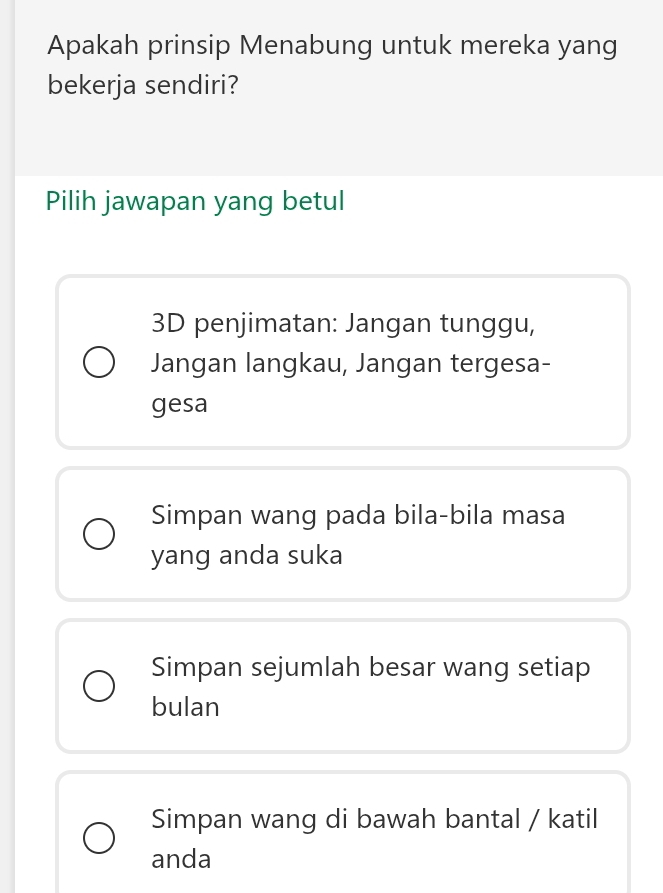663x893 pixels.
Task: Click the word 'gesa' in first option
Action: point(180,403)
